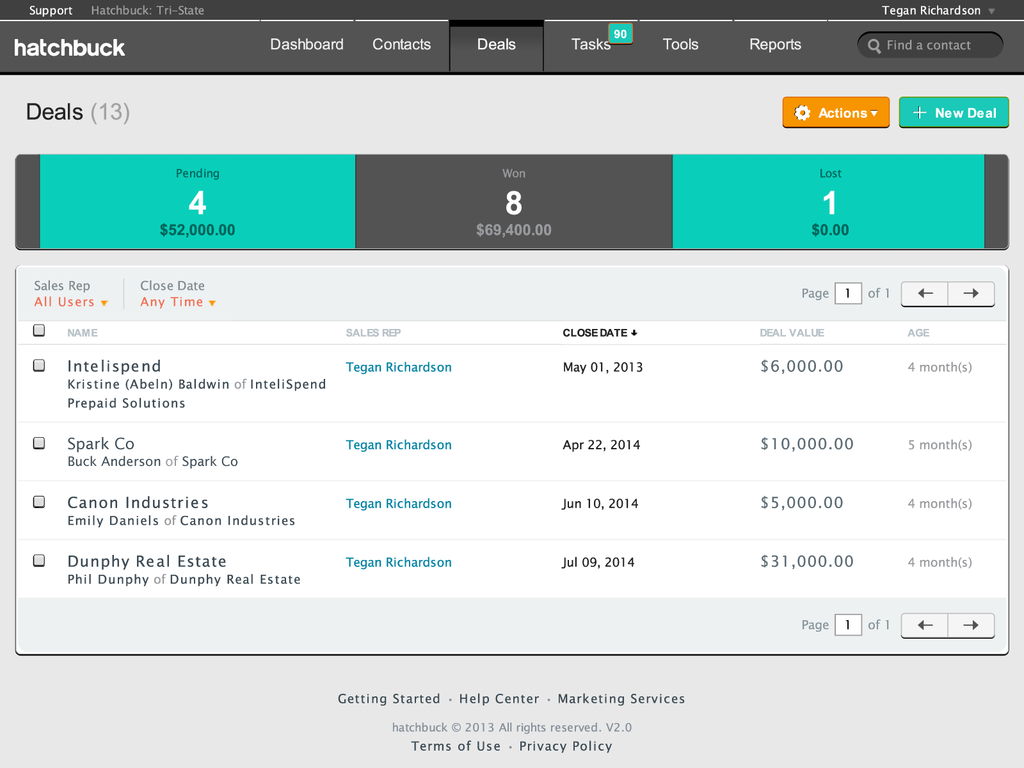1024x768 pixels.
Task: Select the Deals tab
Action: tap(496, 44)
